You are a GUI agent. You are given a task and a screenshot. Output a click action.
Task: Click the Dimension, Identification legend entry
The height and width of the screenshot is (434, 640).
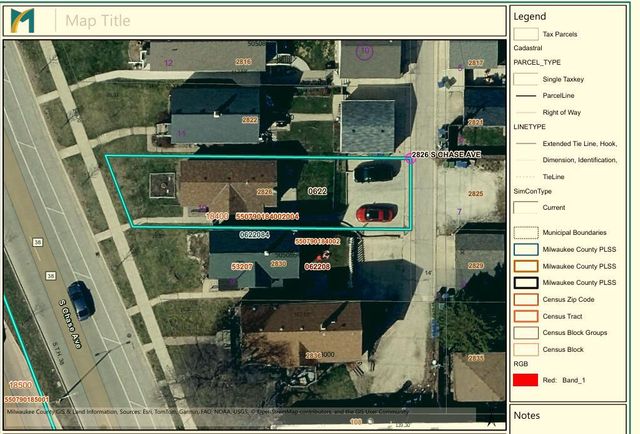(x=580, y=160)
